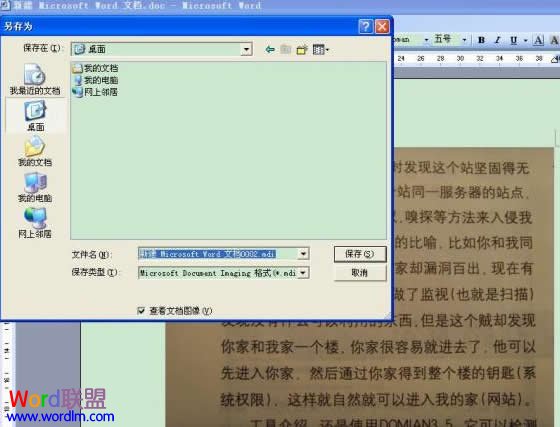
Task: Select 网上邻居 in the file list
Action: click(x=95, y=92)
